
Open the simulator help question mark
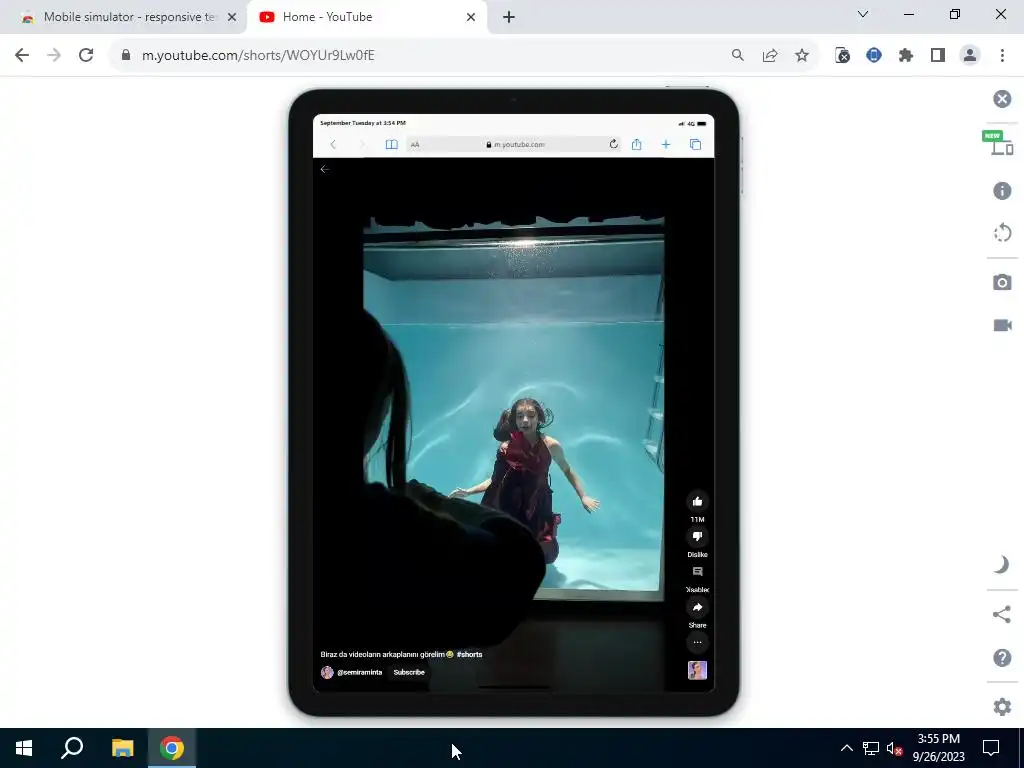click(1002, 658)
